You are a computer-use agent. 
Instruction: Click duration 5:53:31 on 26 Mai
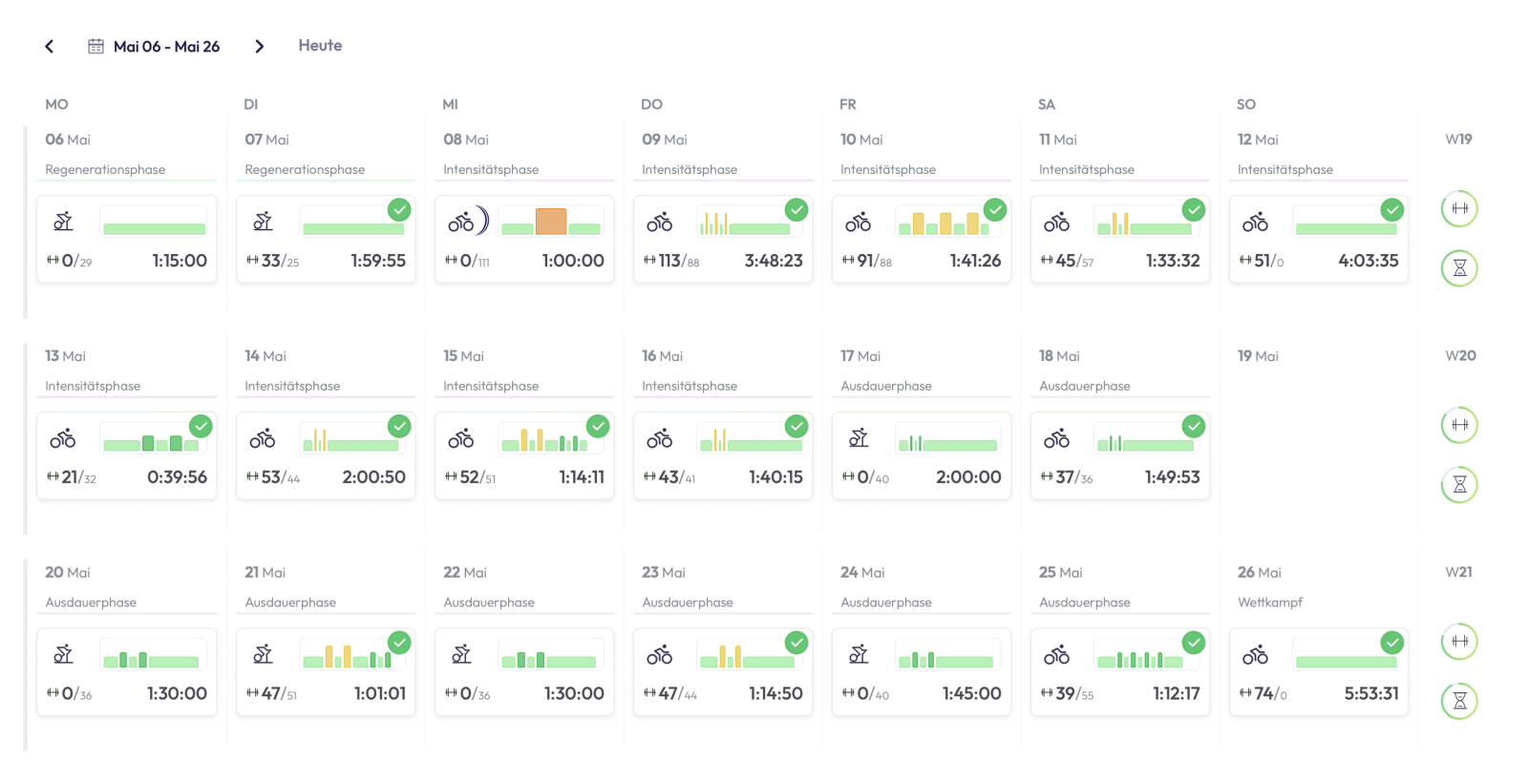[1371, 694]
